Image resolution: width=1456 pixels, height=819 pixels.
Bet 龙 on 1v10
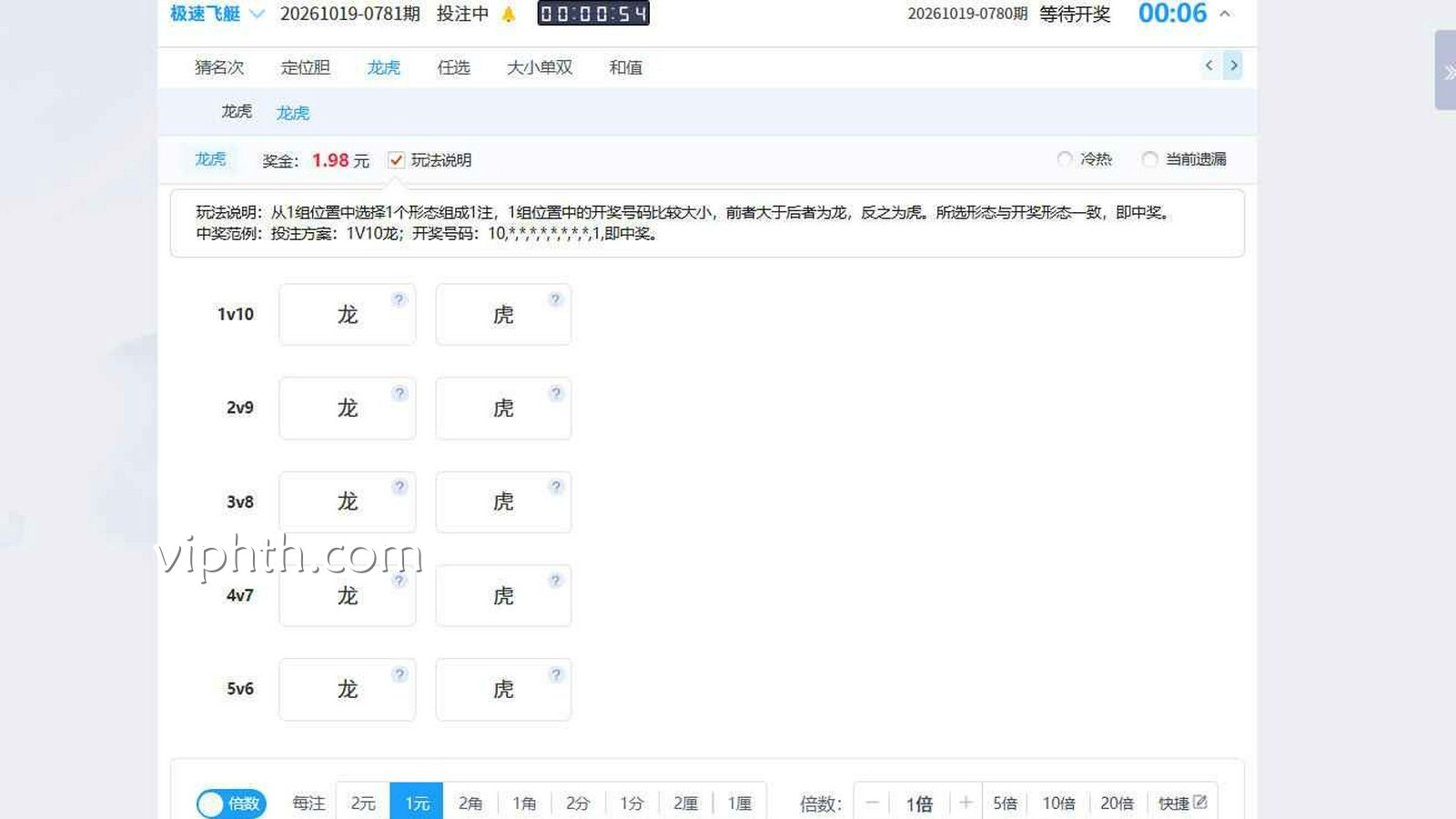(x=348, y=314)
